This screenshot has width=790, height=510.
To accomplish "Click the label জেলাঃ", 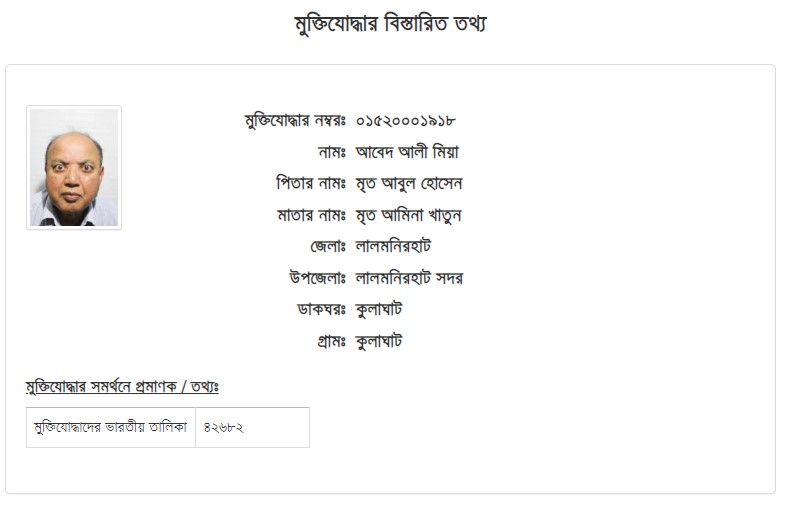I will click(x=328, y=246).
